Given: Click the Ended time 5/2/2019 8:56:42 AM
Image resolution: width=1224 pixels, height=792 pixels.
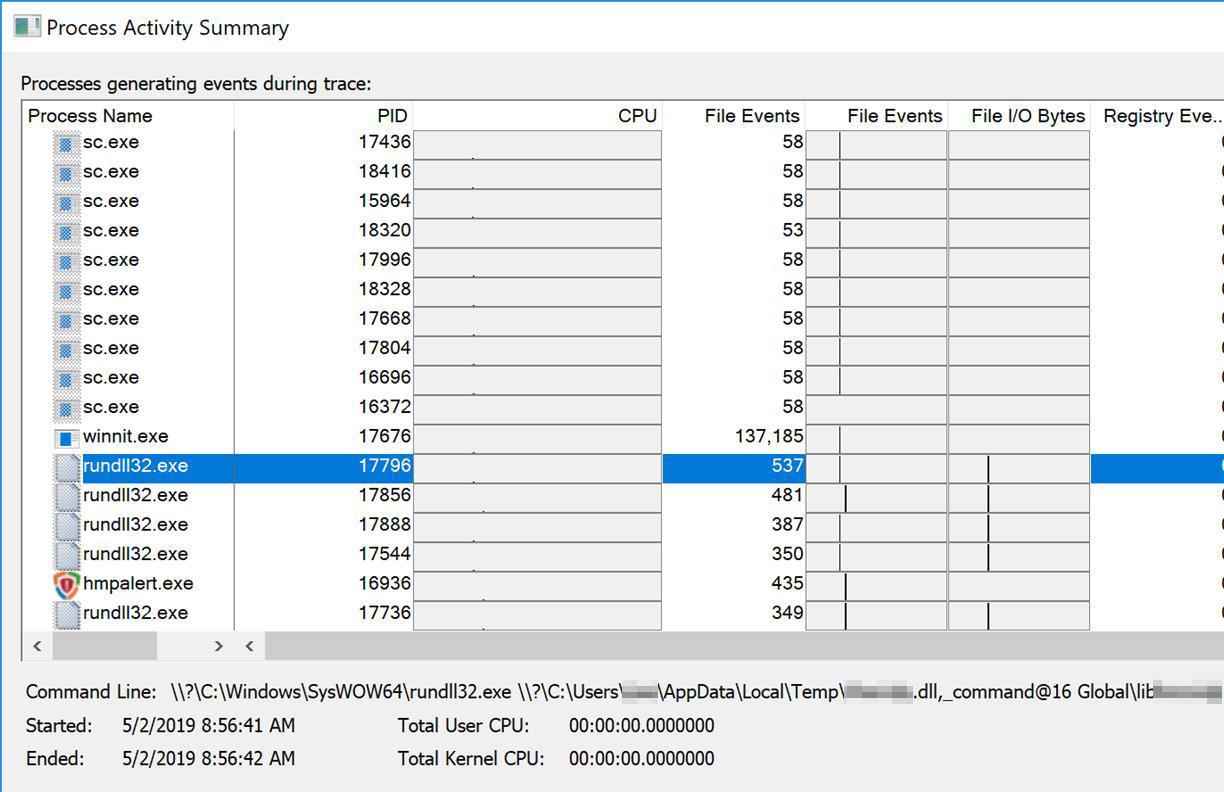Looking at the screenshot, I should pos(209,759).
